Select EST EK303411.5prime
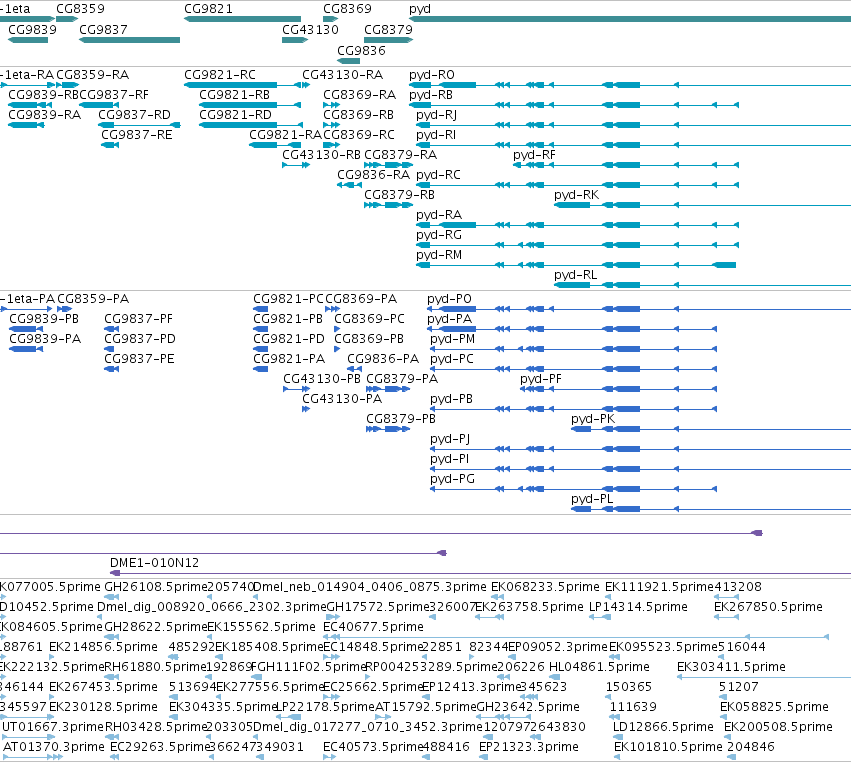Screen dimensions: 851x762 pos(731,666)
